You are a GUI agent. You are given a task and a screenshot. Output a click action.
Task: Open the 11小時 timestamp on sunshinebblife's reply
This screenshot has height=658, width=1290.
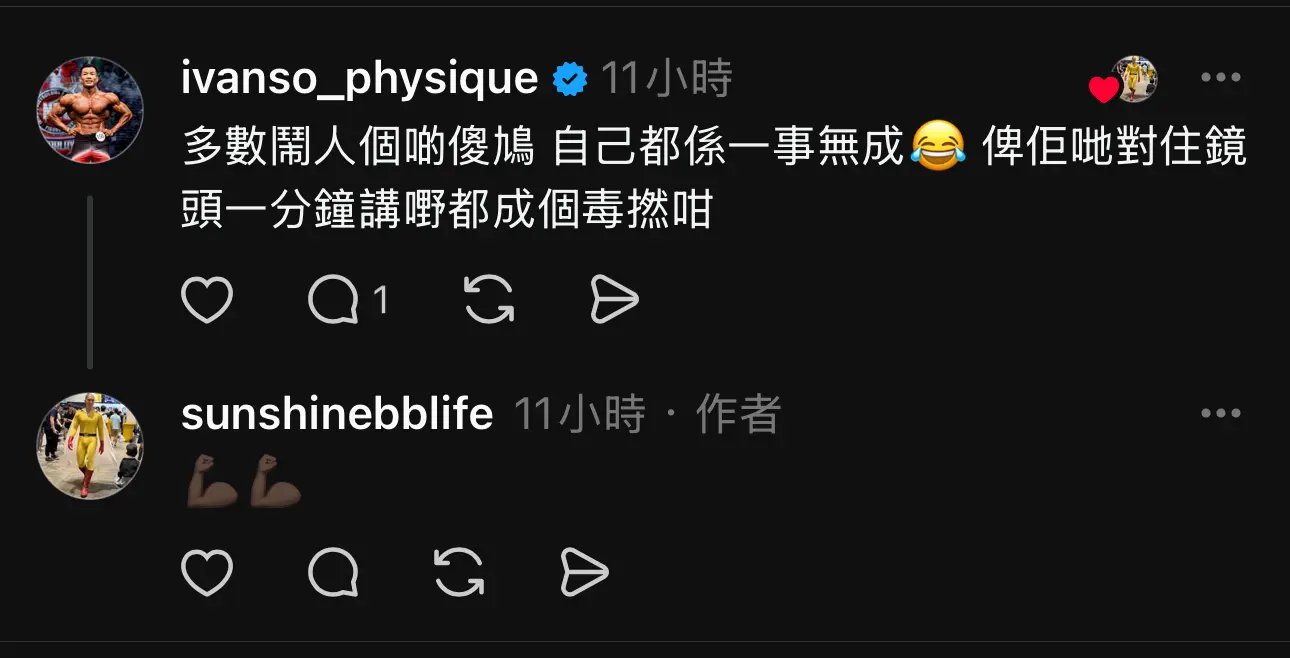coord(580,414)
